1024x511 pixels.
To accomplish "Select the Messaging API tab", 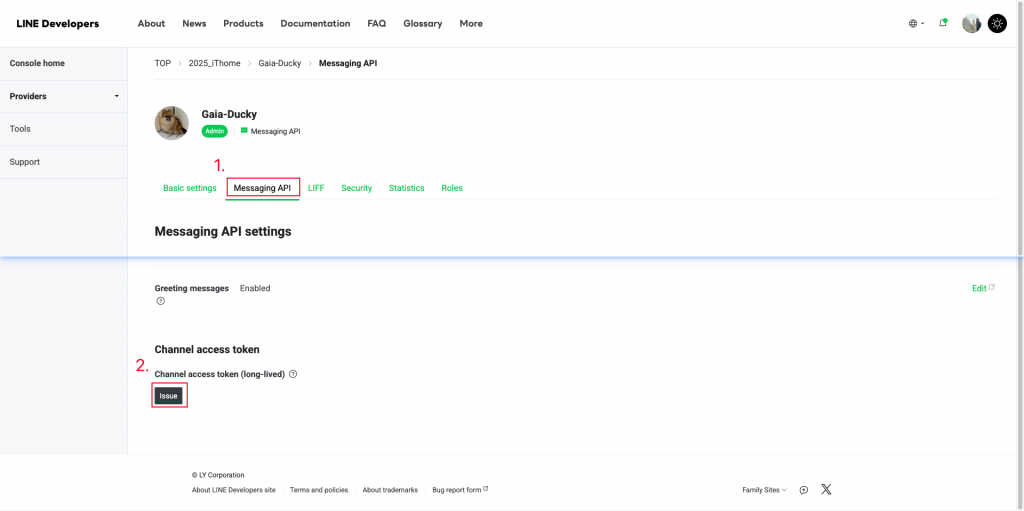I will [263, 188].
